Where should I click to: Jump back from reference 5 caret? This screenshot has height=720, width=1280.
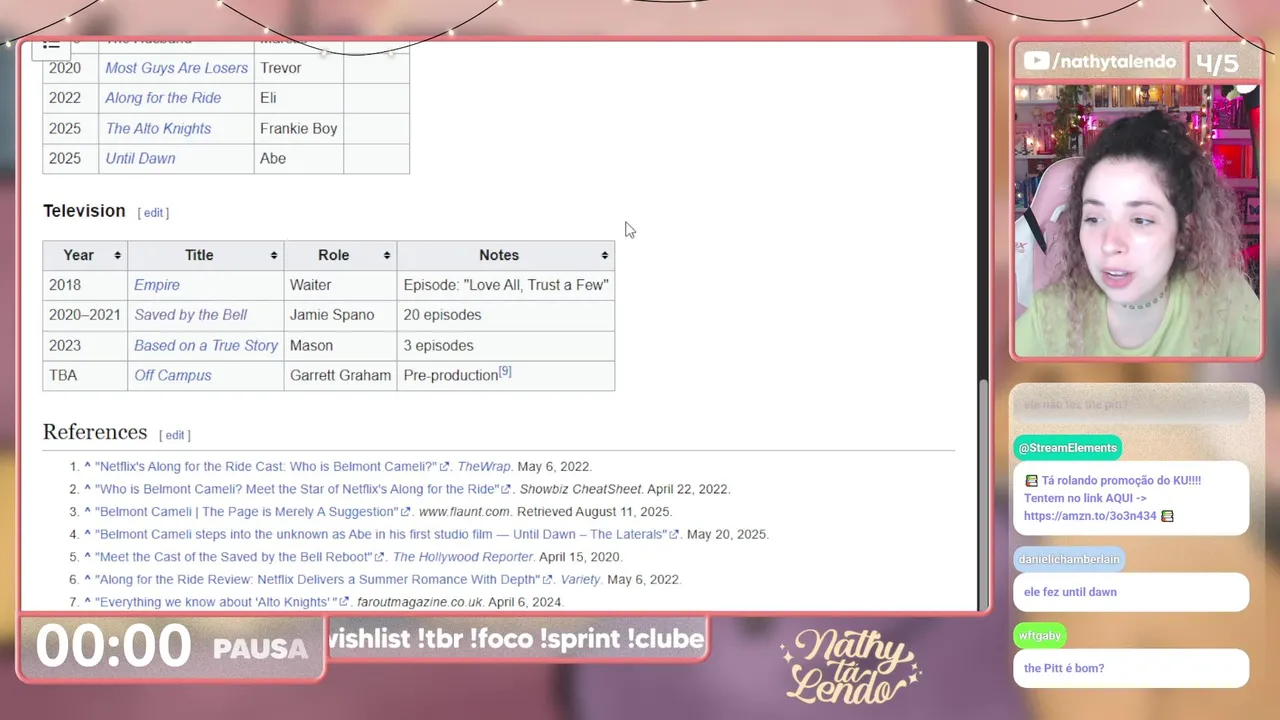(87, 557)
